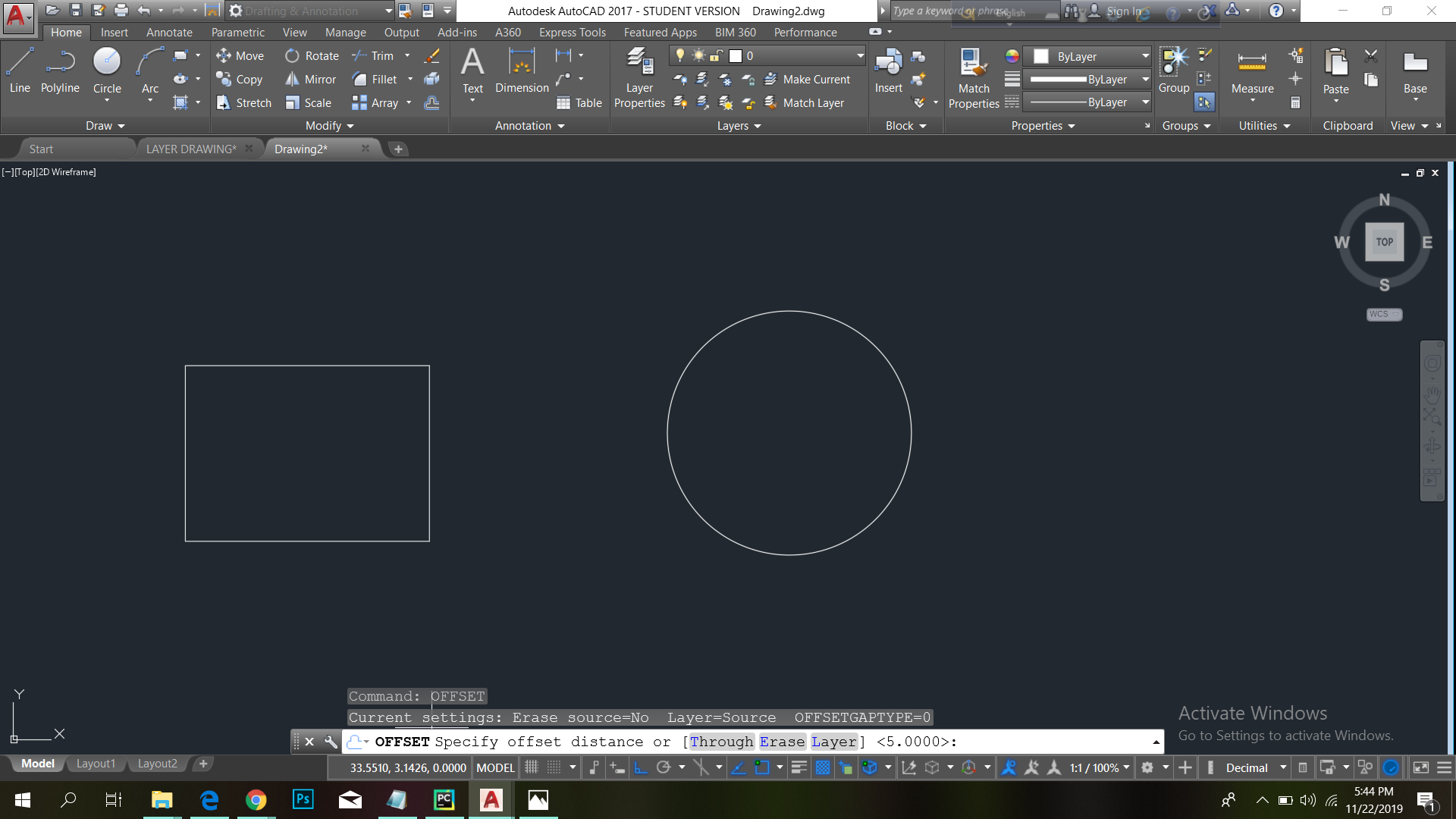Viewport: 1456px width, 819px height.
Task: Expand the Layers panel
Action: [x=739, y=126]
